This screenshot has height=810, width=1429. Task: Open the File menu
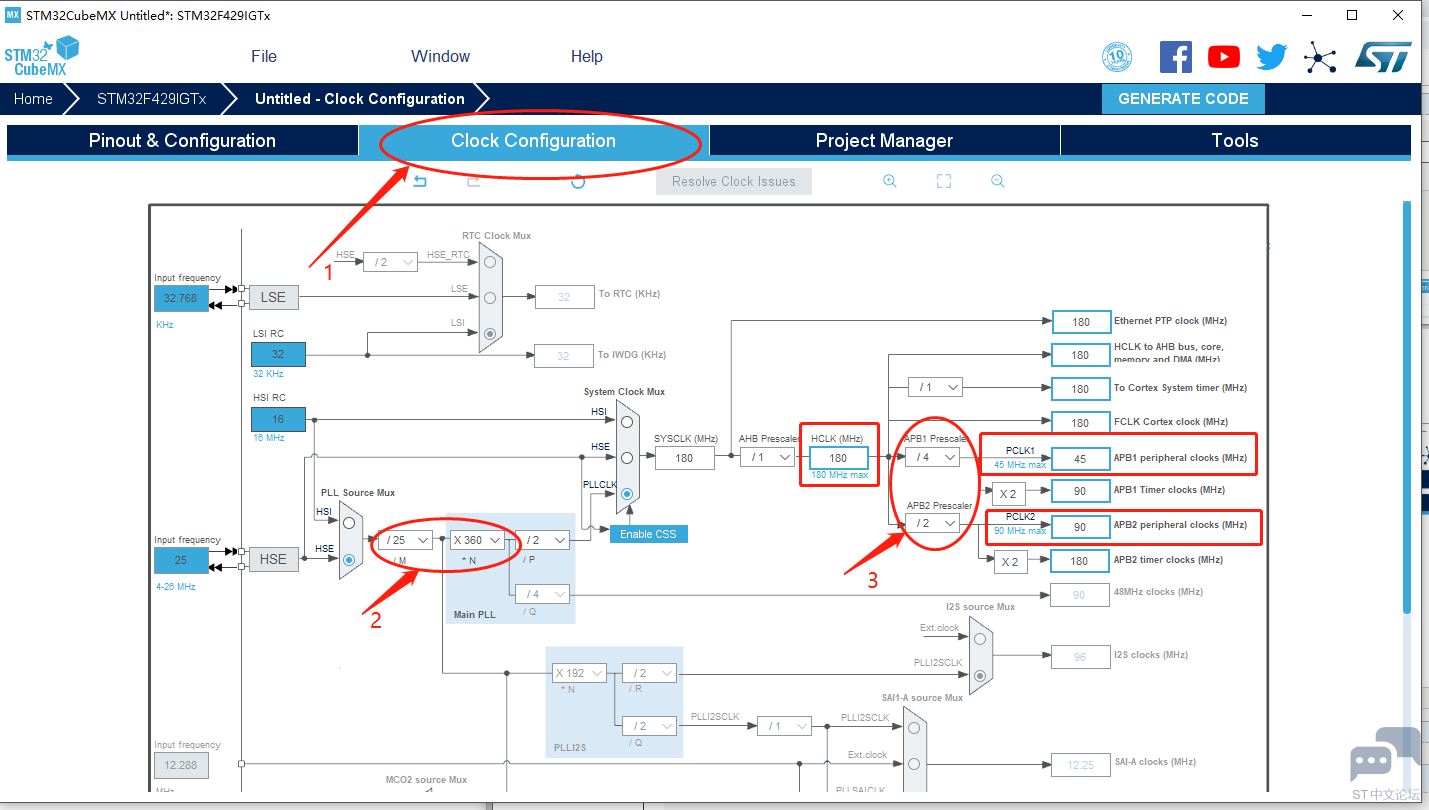click(x=264, y=56)
